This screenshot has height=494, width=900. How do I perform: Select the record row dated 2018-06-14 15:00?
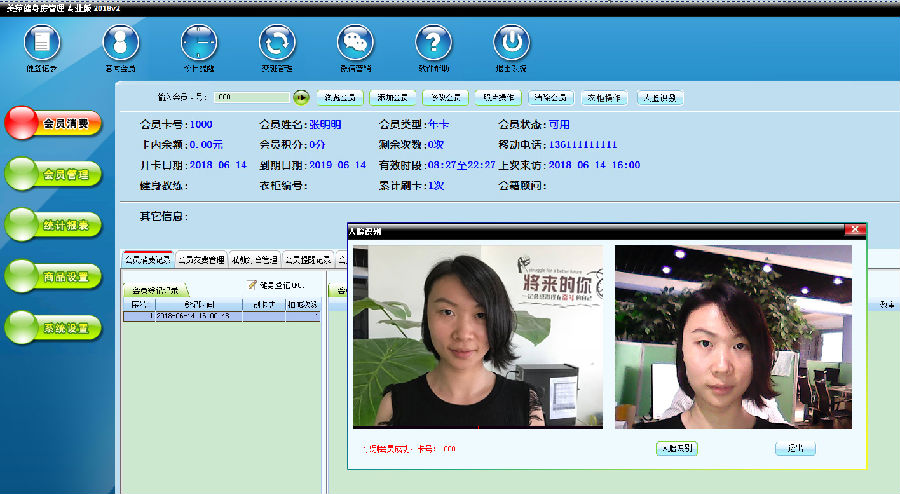coord(222,316)
